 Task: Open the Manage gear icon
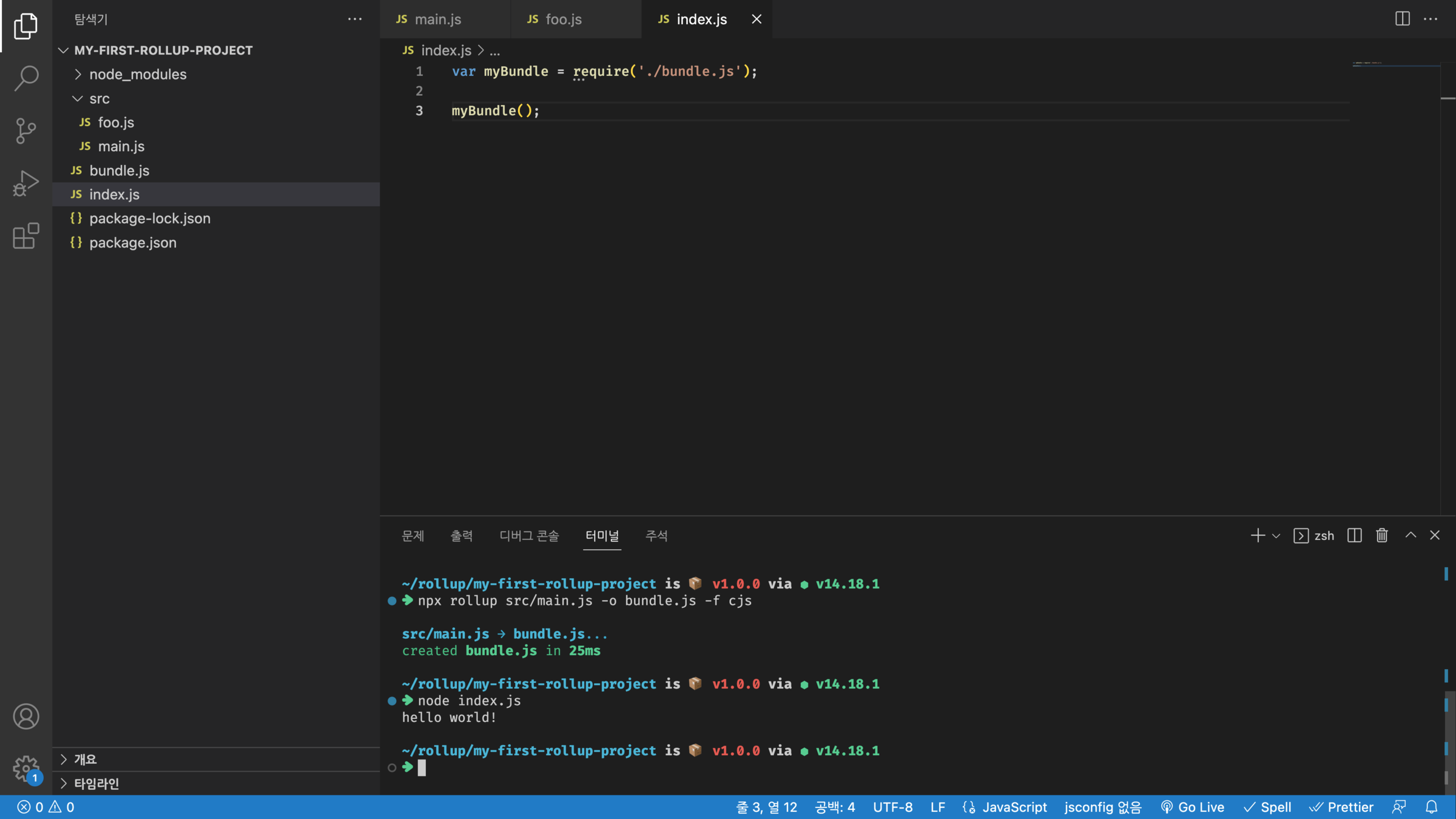tap(25, 768)
